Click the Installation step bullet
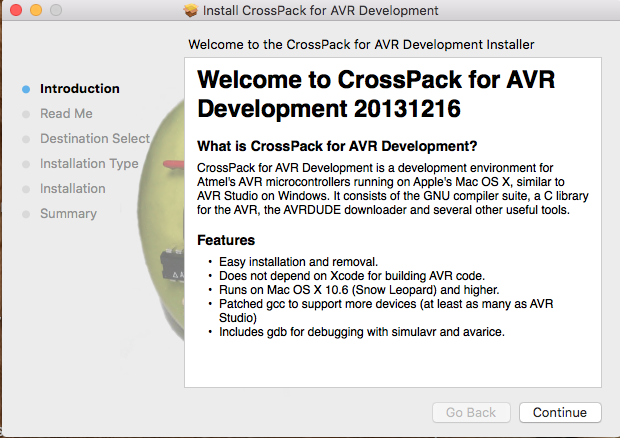Image resolution: width=620 pixels, height=438 pixels. 26,189
